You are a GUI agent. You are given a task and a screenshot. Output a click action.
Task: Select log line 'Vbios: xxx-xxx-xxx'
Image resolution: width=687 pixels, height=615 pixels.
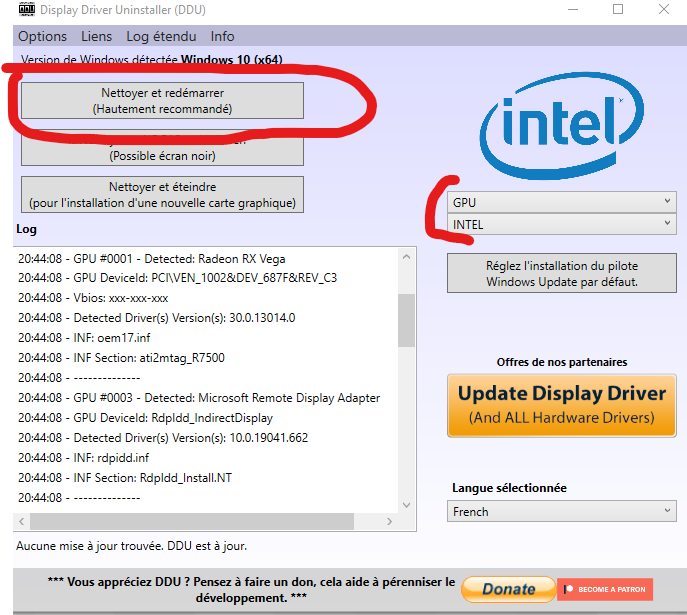[93, 298]
